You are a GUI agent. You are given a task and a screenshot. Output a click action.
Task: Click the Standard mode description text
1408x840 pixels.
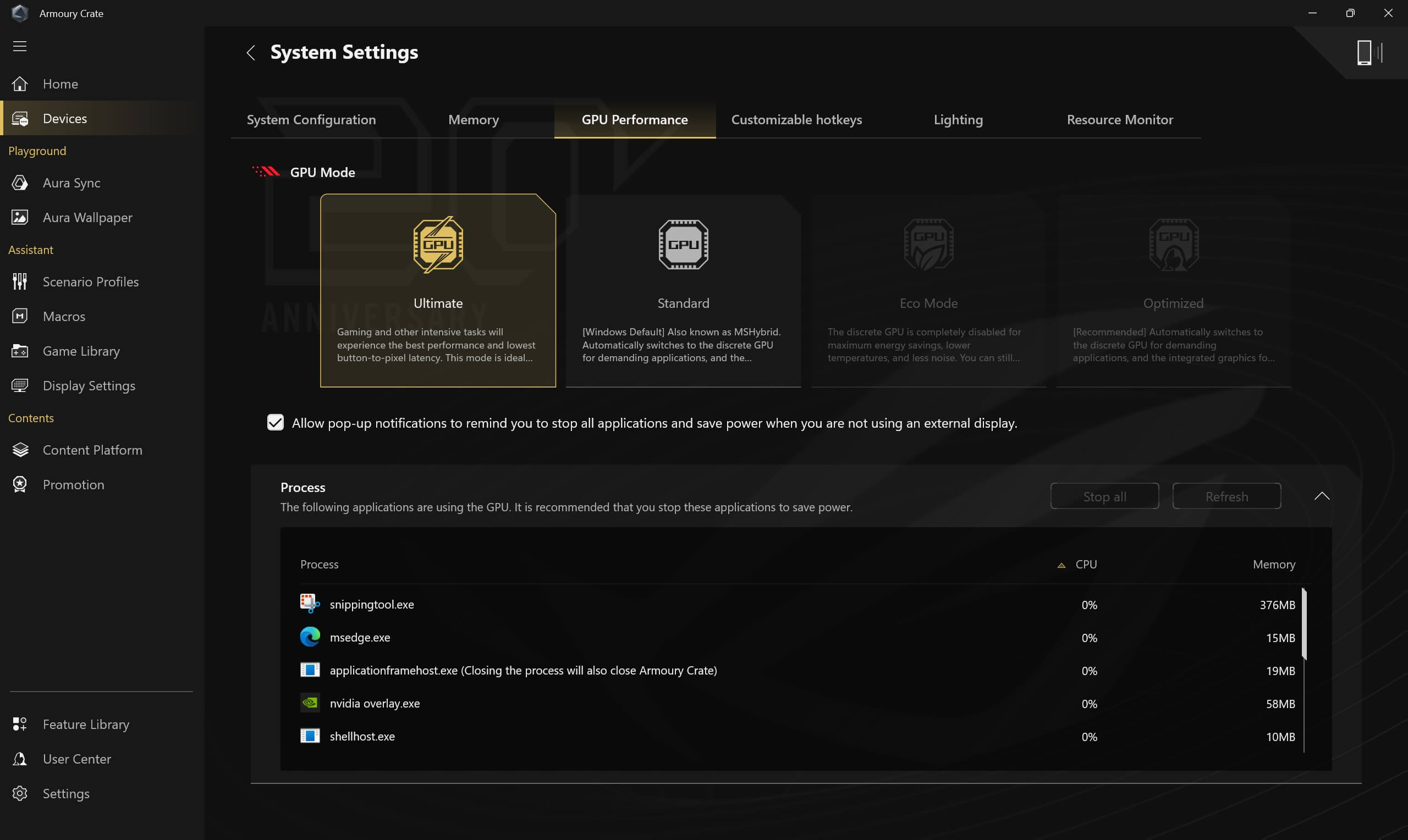681,345
